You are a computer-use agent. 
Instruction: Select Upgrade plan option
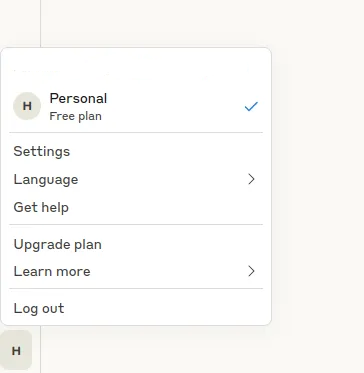point(136,244)
